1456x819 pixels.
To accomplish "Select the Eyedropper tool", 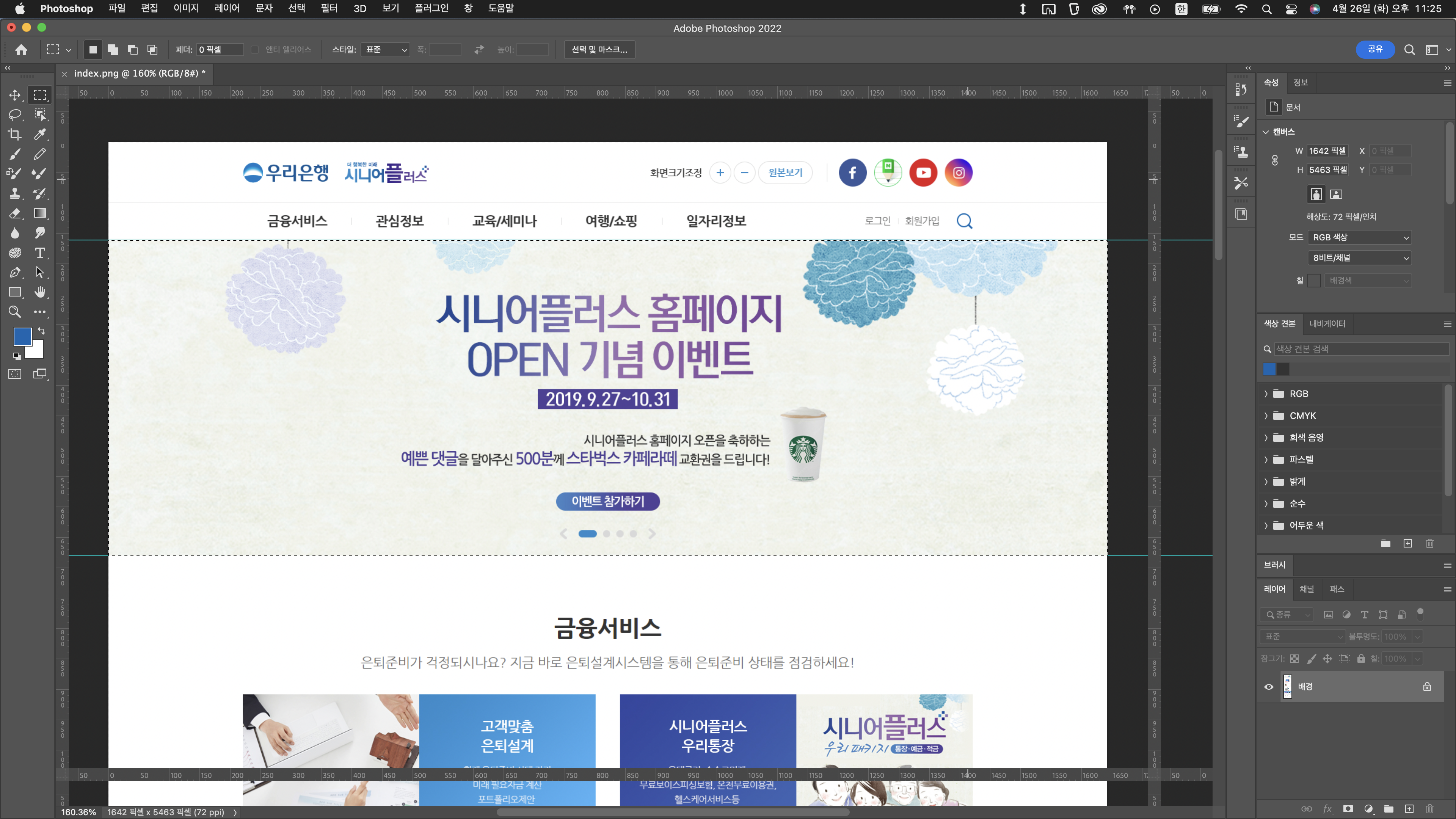I will (x=39, y=135).
